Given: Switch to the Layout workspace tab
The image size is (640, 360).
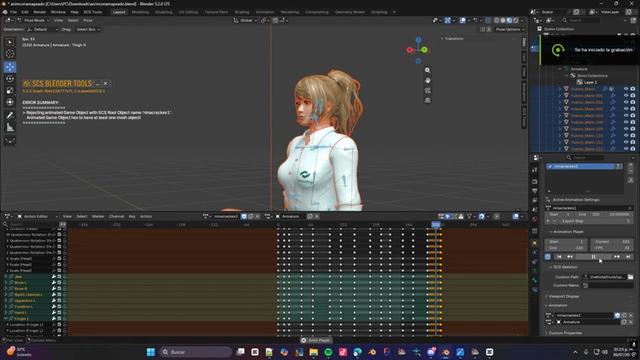Looking at the screenshot, I should 119,12.
